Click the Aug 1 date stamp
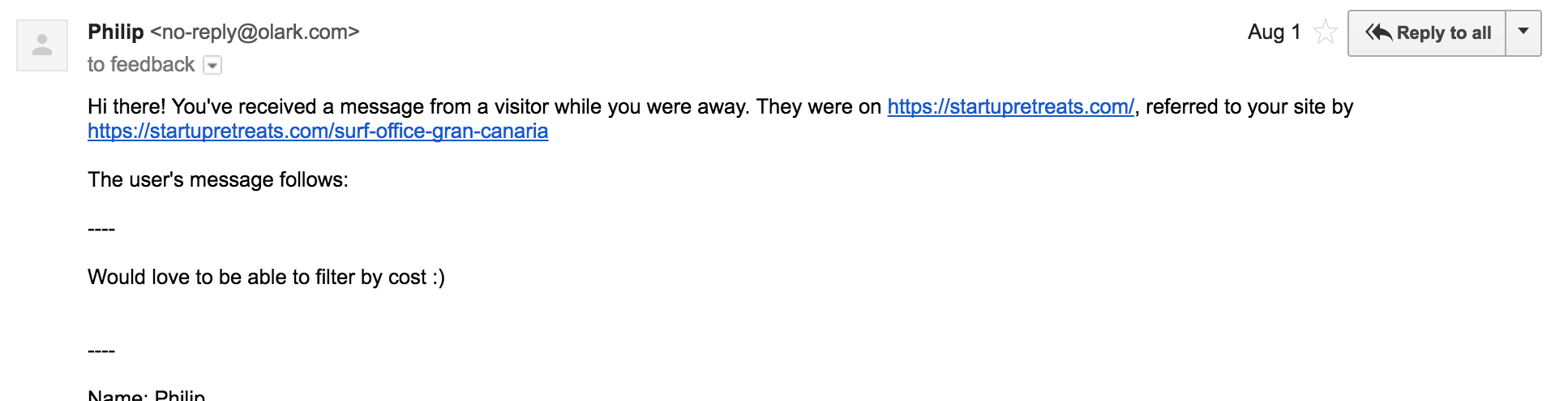1568x401 pixels. (x=1275, y=32)
